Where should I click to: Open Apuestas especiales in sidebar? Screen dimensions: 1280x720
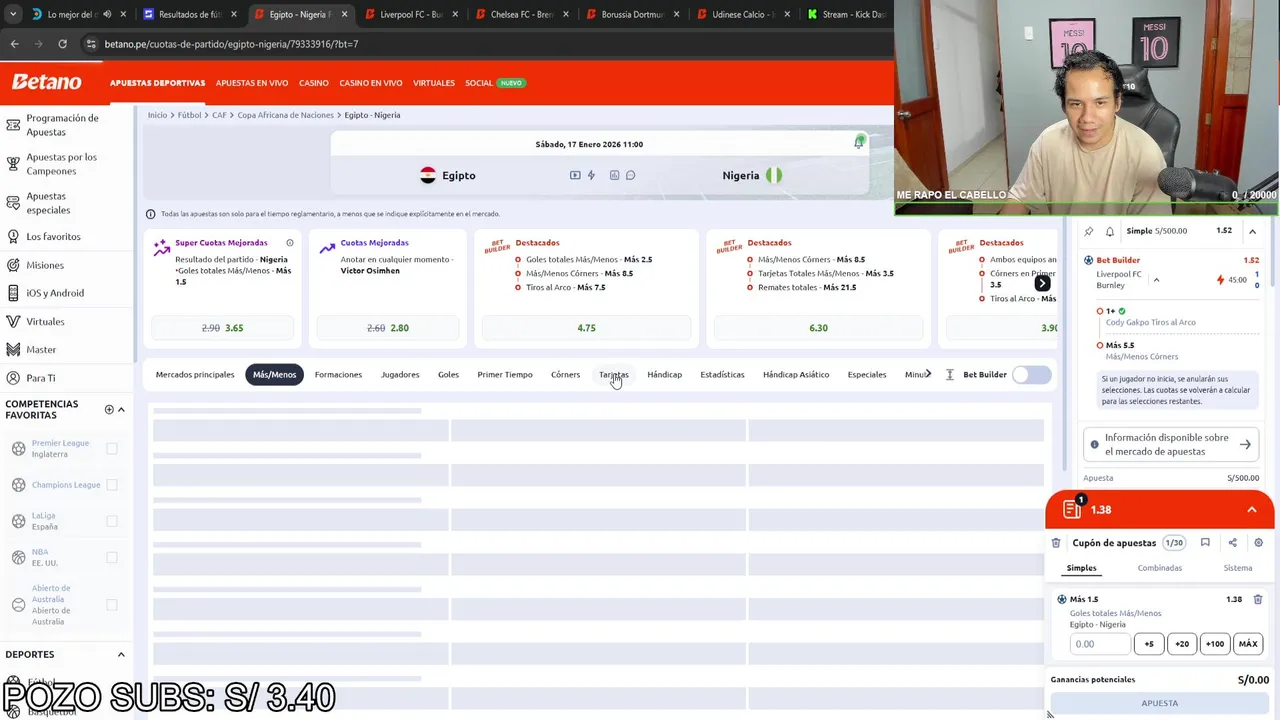click(48, 203)
